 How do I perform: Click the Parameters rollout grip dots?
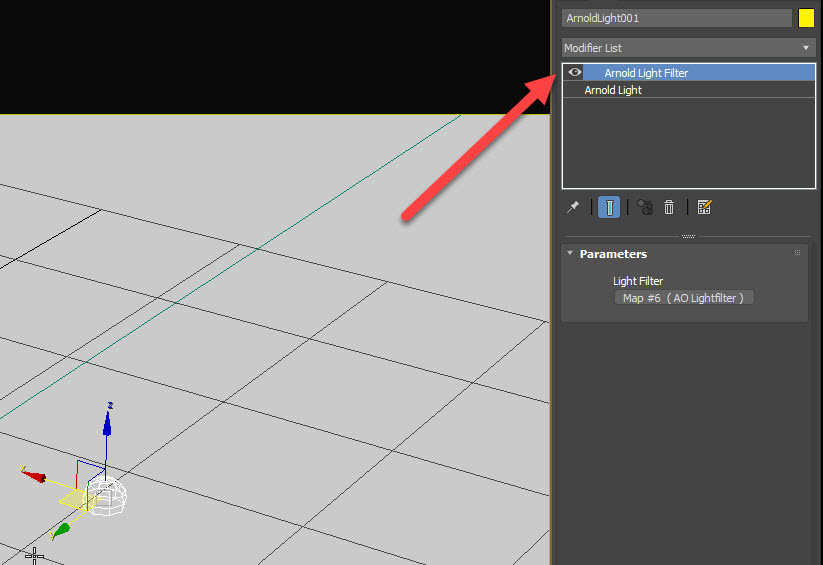[797, 253]
